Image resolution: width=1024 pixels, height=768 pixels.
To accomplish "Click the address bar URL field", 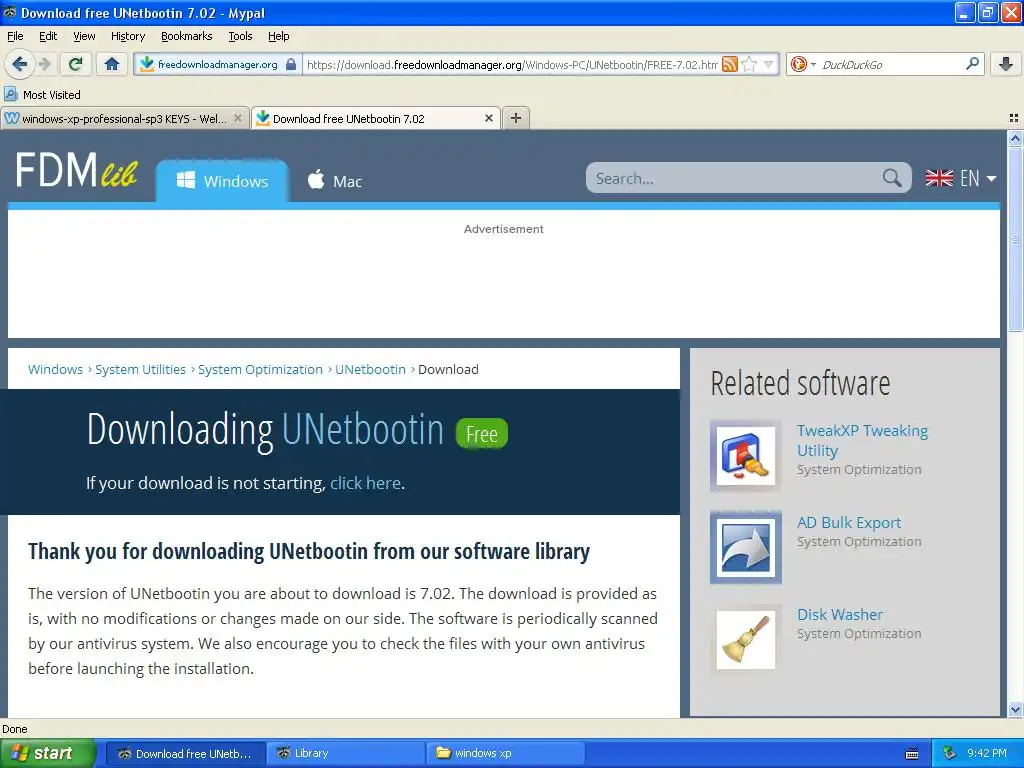I will (512, 64).
